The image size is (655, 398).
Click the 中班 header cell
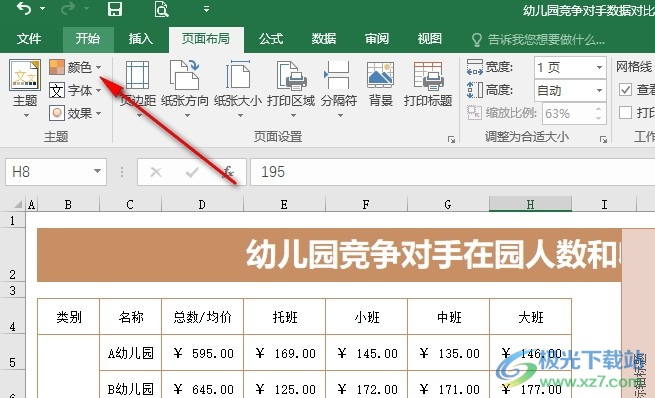click(x=448, y=317)
